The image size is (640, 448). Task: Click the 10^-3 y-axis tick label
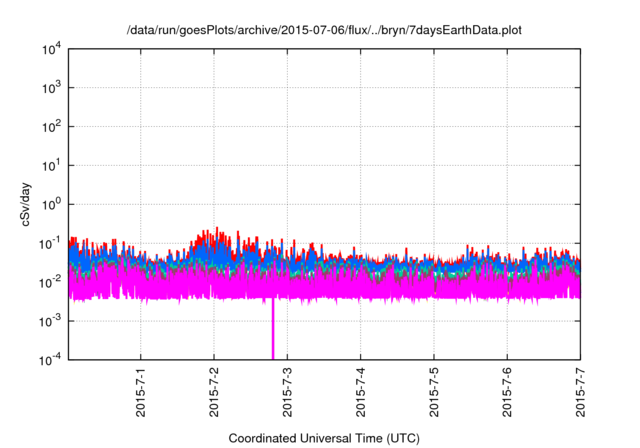click(50, 321)
